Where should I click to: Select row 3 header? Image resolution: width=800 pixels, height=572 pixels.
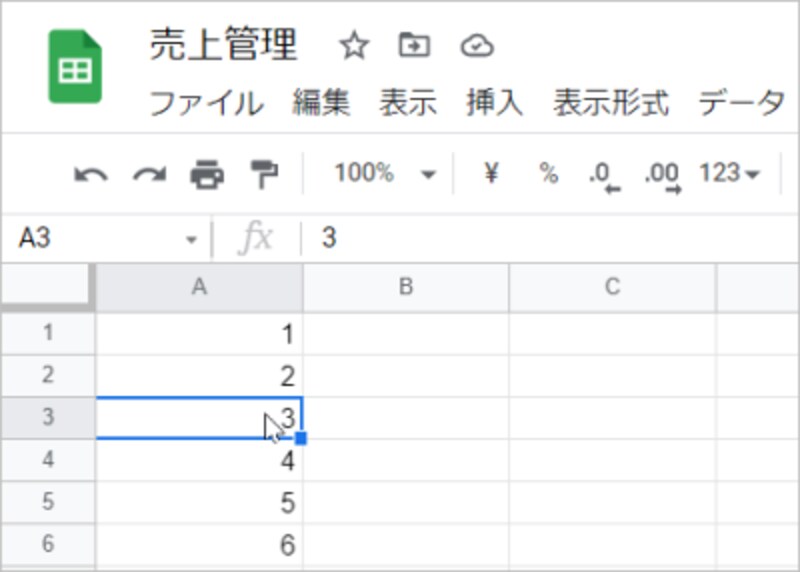point(48,417)
